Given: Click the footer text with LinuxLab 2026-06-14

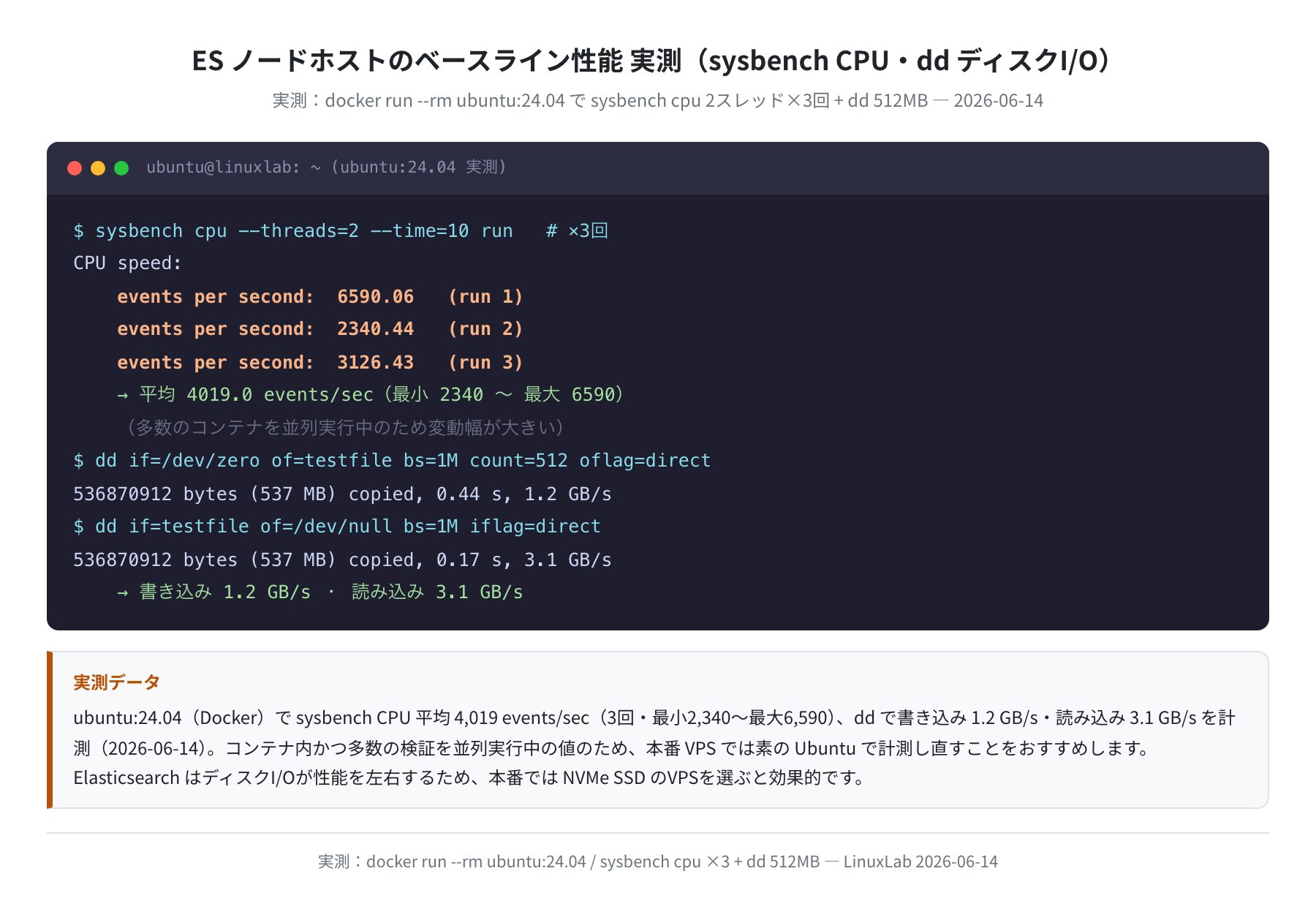Looking at the screenshot, I should click(x=658, y=862).
